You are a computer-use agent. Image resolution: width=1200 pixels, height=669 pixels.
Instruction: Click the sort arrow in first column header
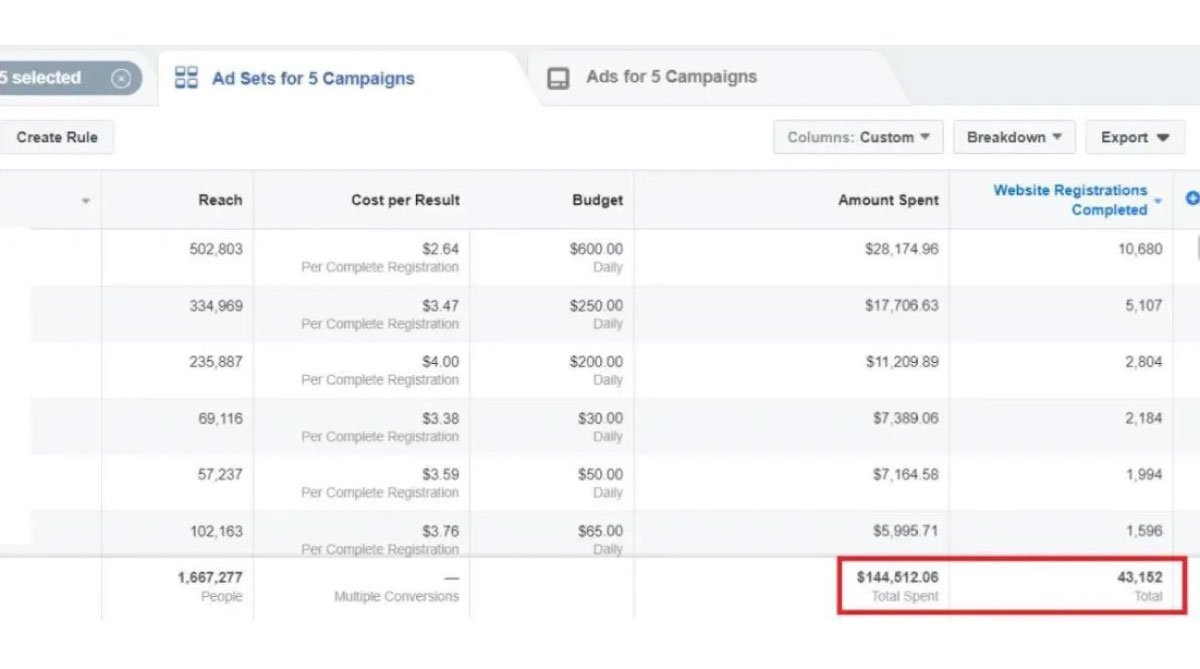86,201
